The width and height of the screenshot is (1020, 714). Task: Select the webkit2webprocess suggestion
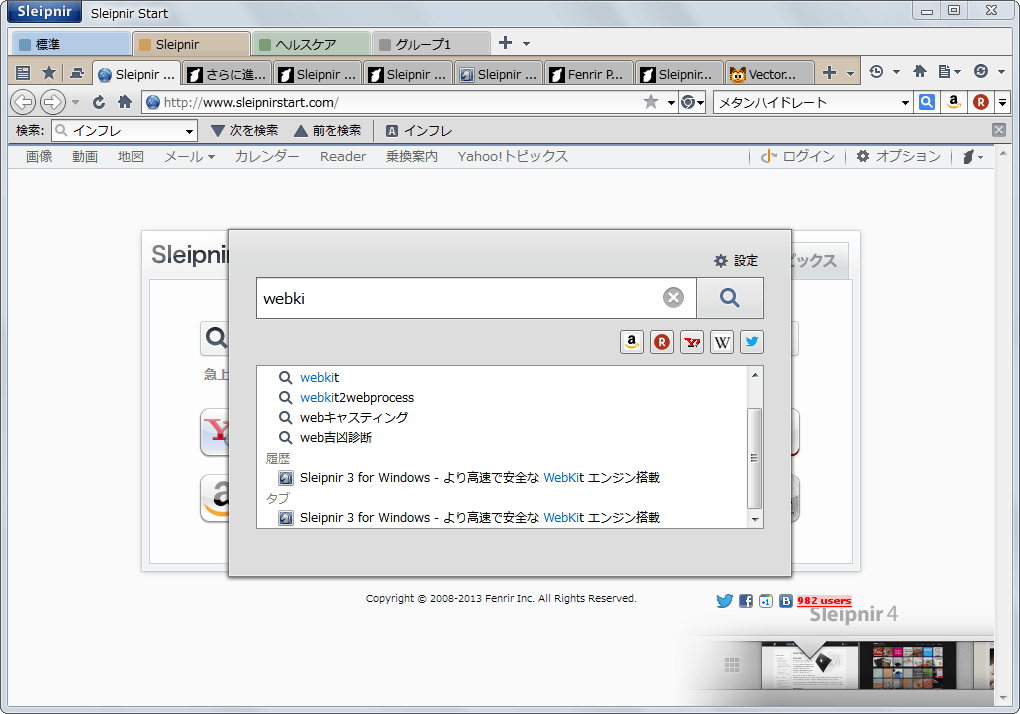pos(357,397)
